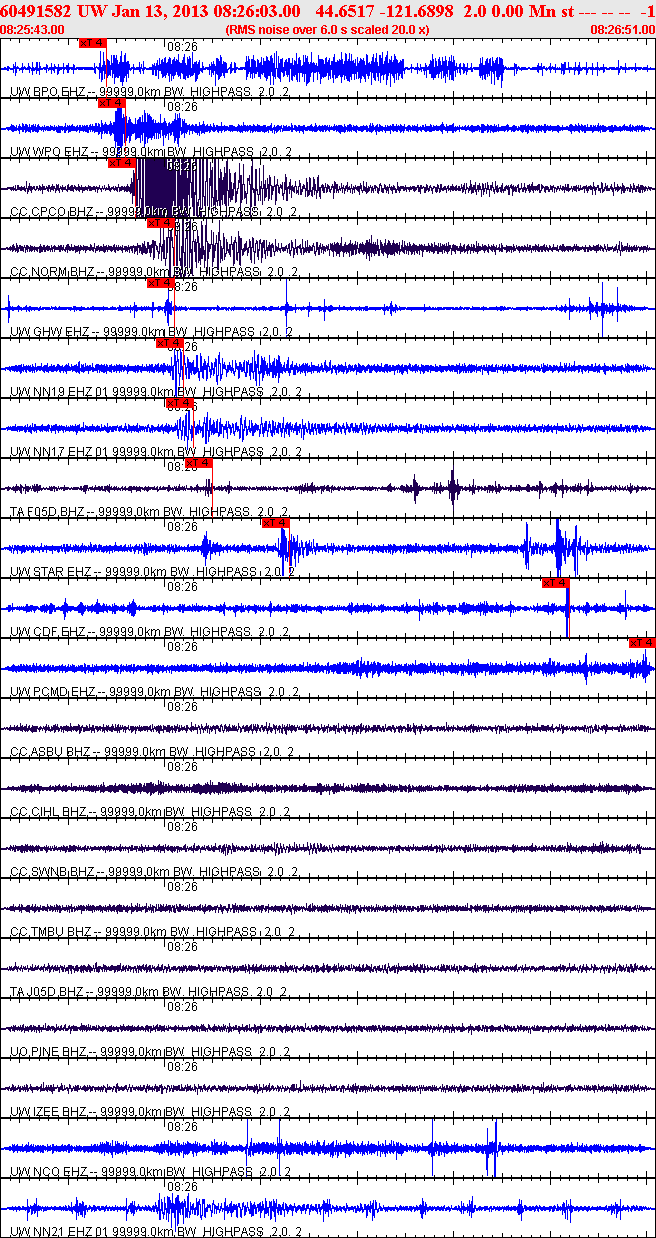Screen dimensions: 656x1238
Task: Select the 'CC CPCO BHZ' station label
Action: [x=52, y=212]
